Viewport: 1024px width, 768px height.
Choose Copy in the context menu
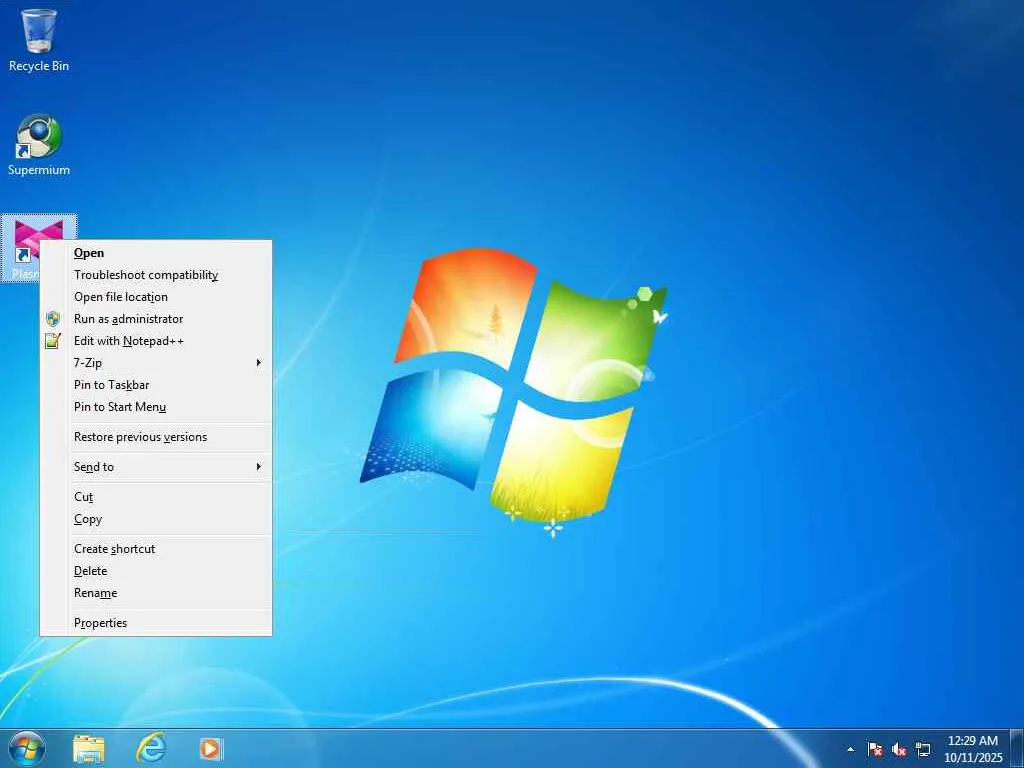coord(155,519)
